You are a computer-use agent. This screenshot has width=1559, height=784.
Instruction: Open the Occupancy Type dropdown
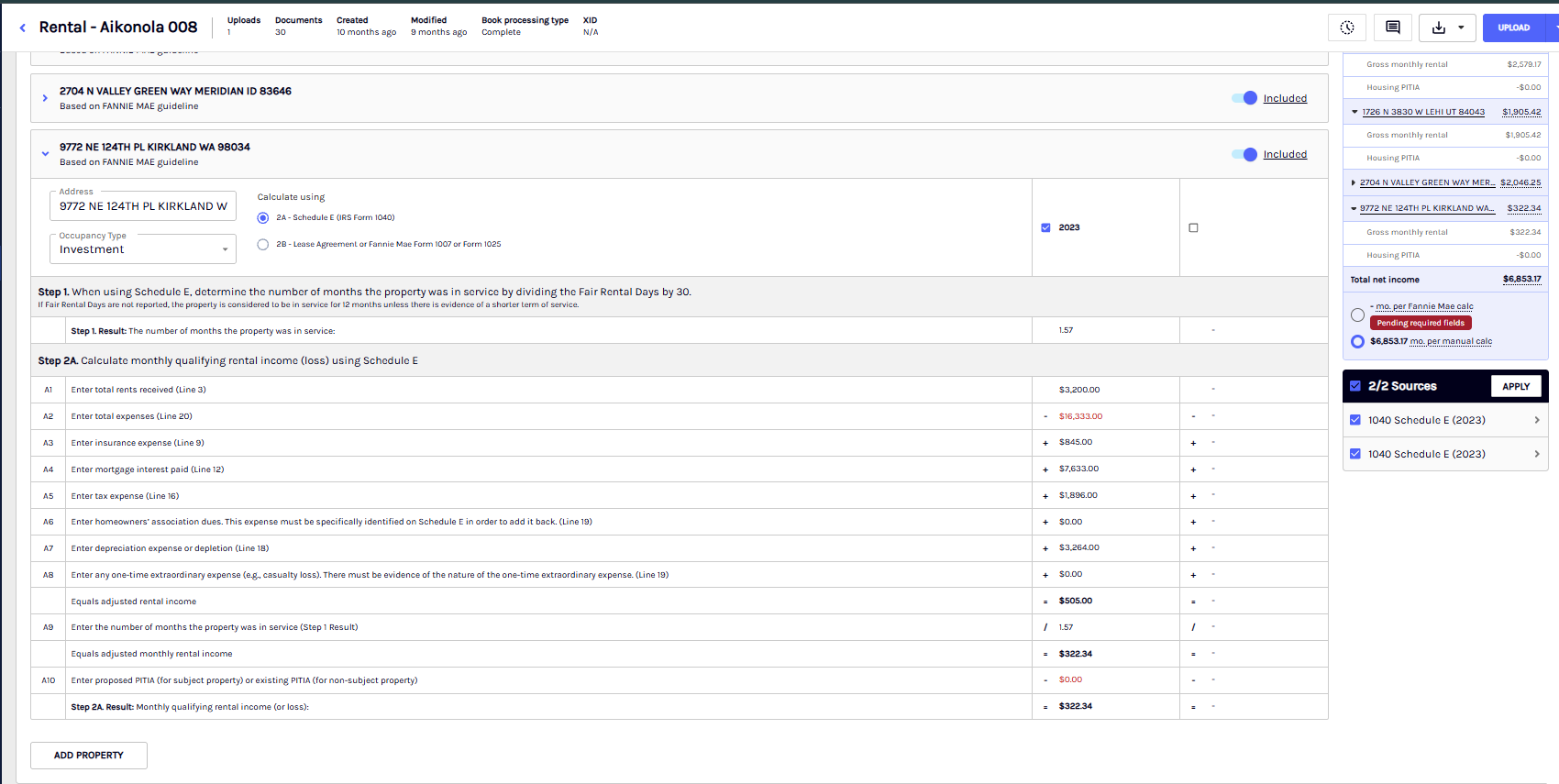(x=143, y=249)
